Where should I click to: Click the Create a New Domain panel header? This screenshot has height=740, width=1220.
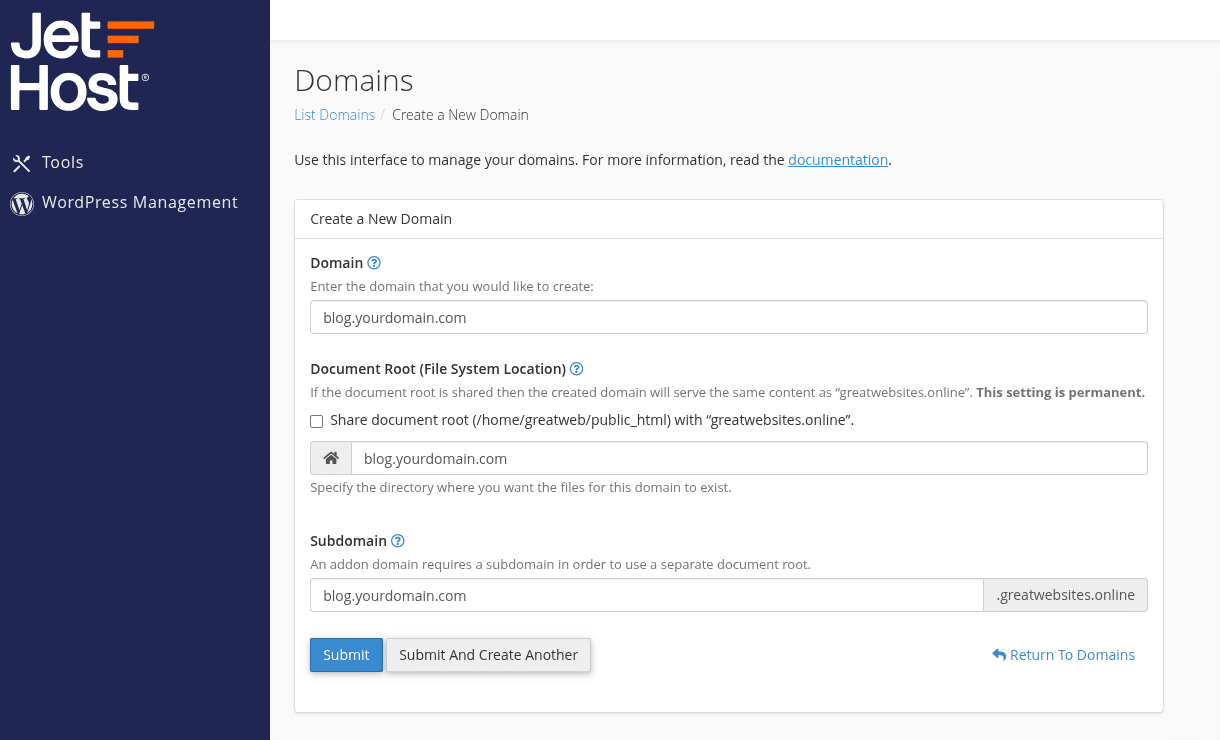[x=729, y=219]
